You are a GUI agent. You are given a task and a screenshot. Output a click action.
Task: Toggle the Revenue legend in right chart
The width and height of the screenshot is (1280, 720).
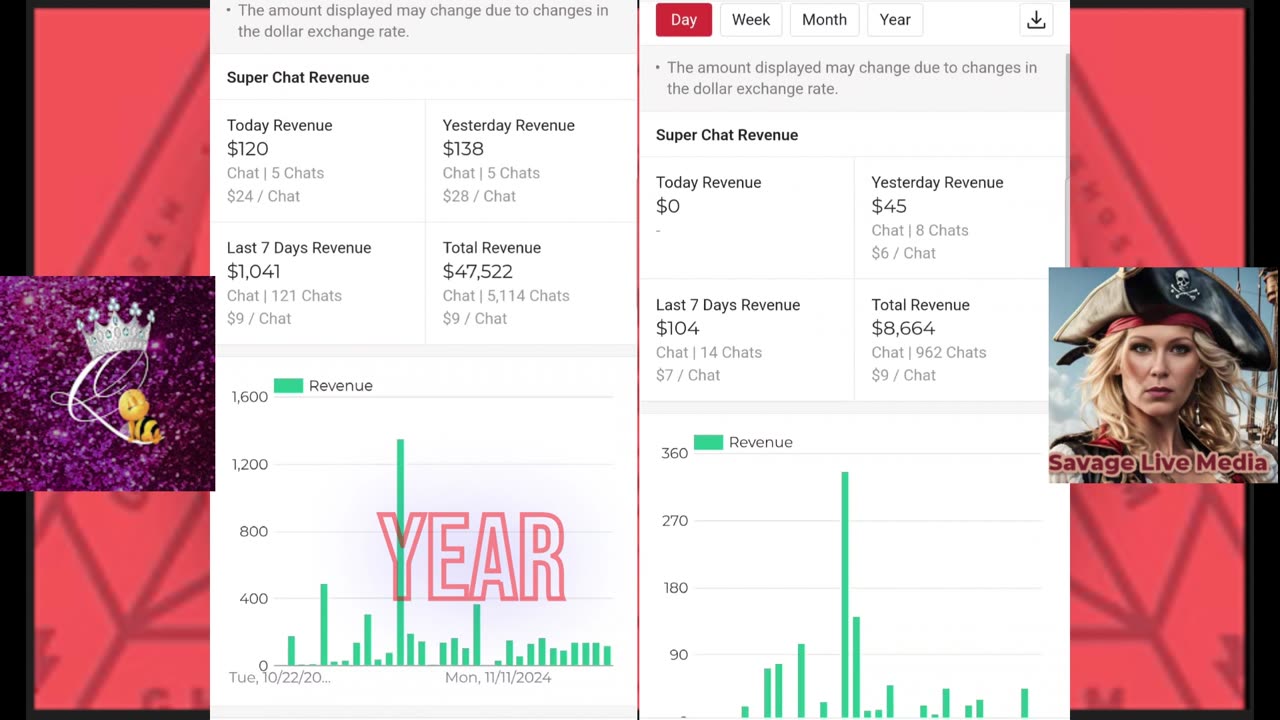point(743,442)
